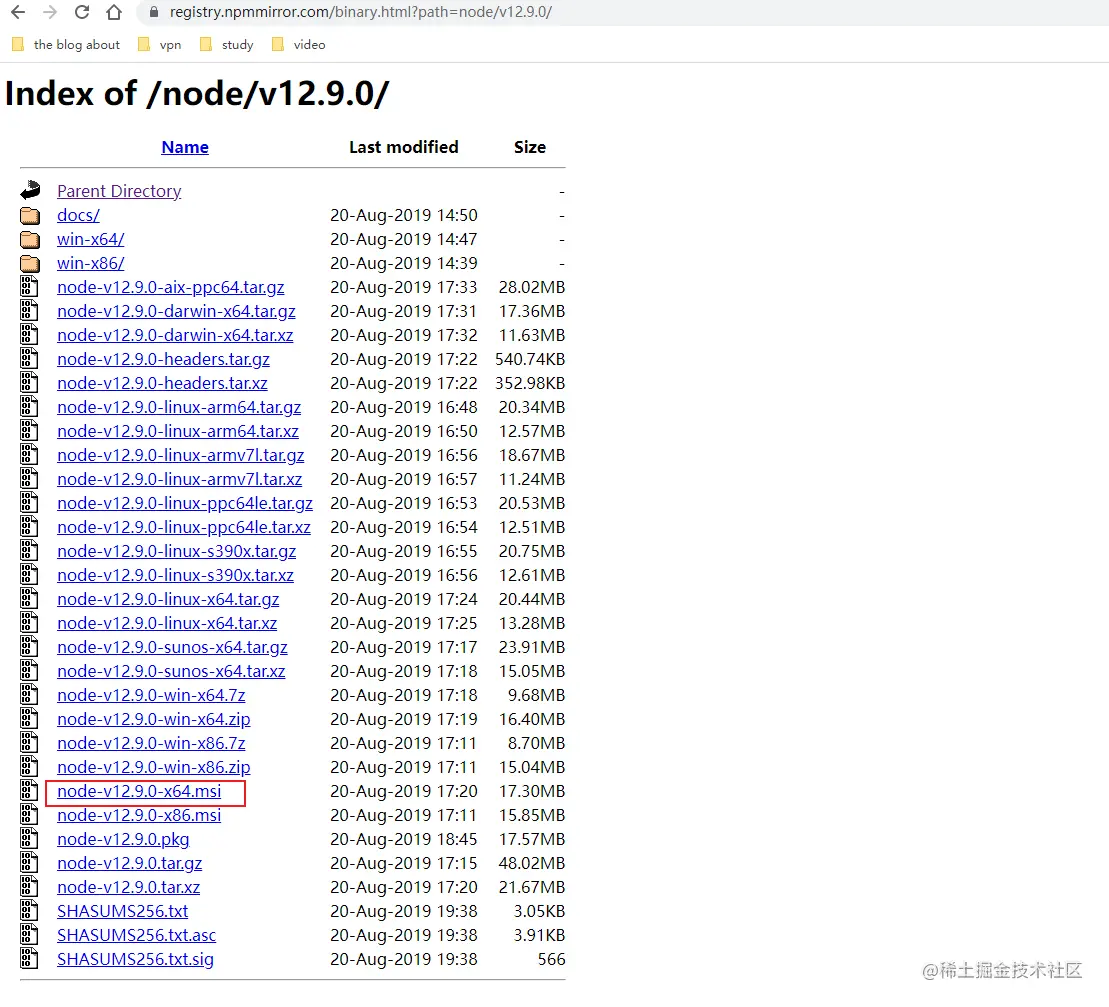The image size is (1109, 1007).
Task: Open the study bookmark folder
Action: [x=227, y=45]
